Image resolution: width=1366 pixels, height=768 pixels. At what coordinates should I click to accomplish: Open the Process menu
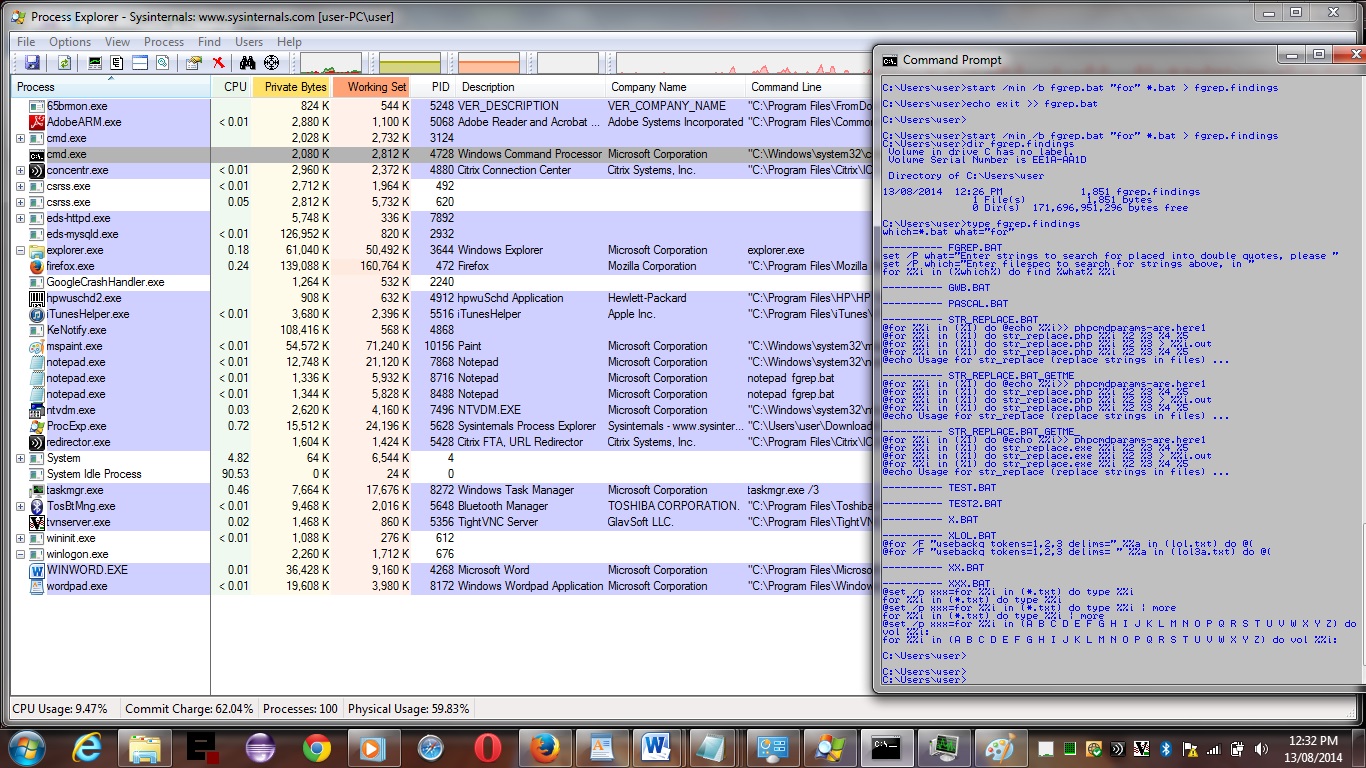pyautogui.click(x=164, y=42)
